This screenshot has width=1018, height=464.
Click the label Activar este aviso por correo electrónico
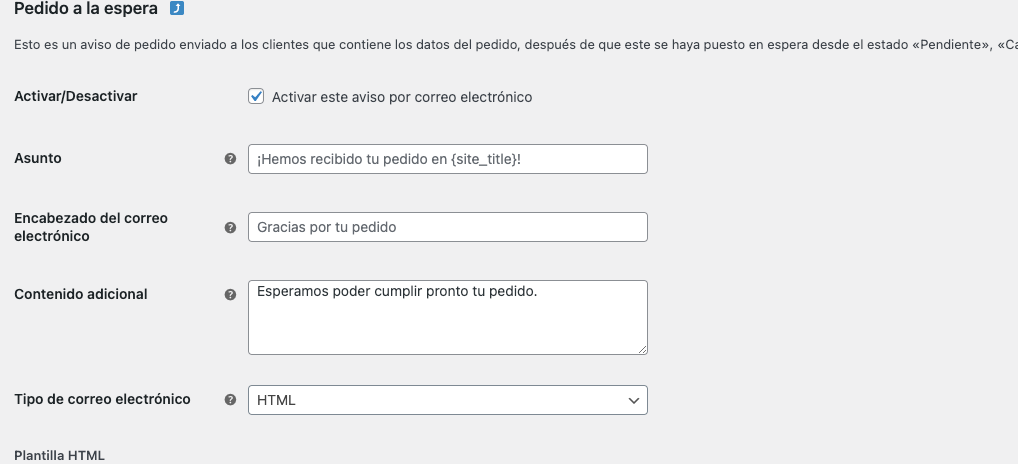click(x=402, y=97)
